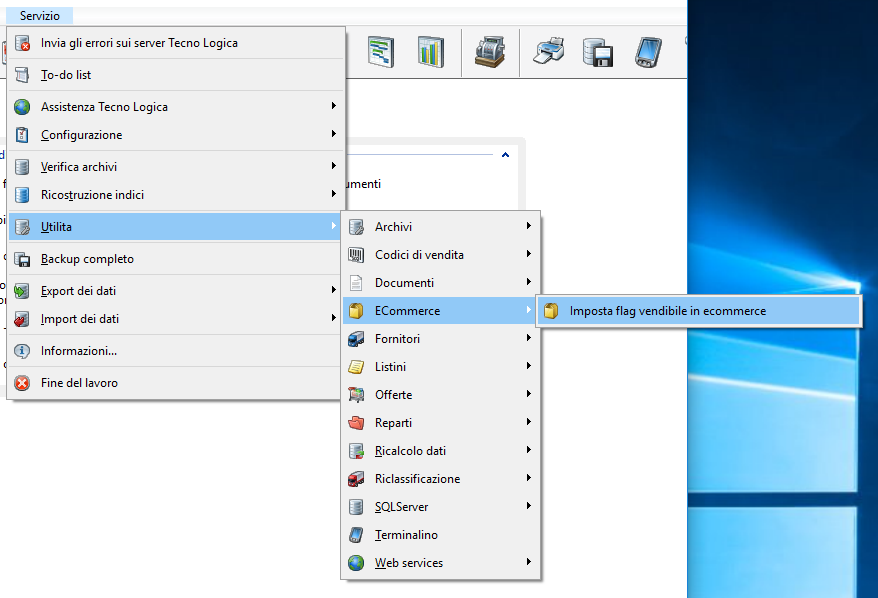Expand the Archivi submenu under Utilità
Viewport: 878px width, 598px height.
pos(393,227)
